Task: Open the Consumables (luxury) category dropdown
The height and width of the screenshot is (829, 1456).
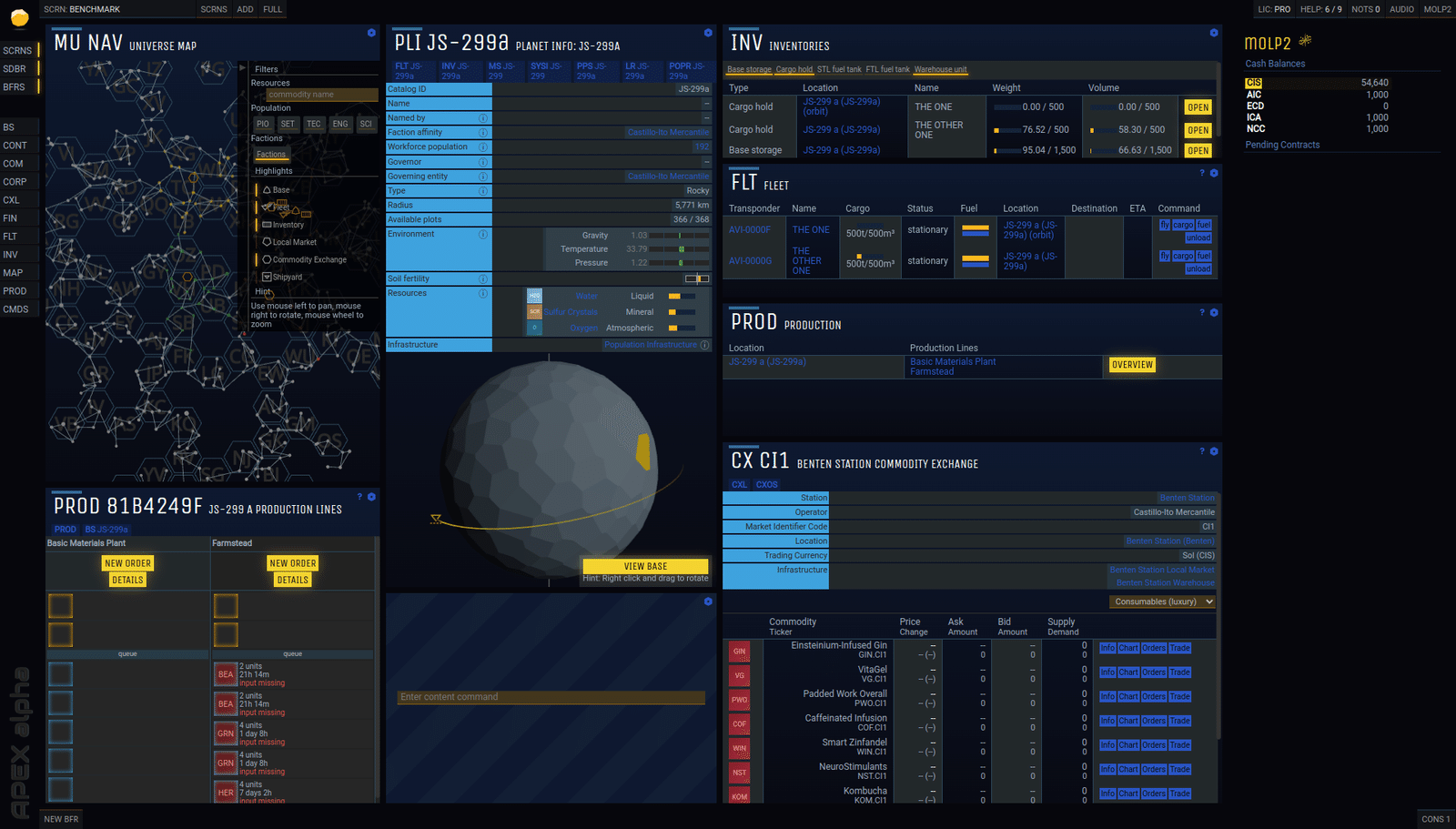Action: [x=1163, y=602]
